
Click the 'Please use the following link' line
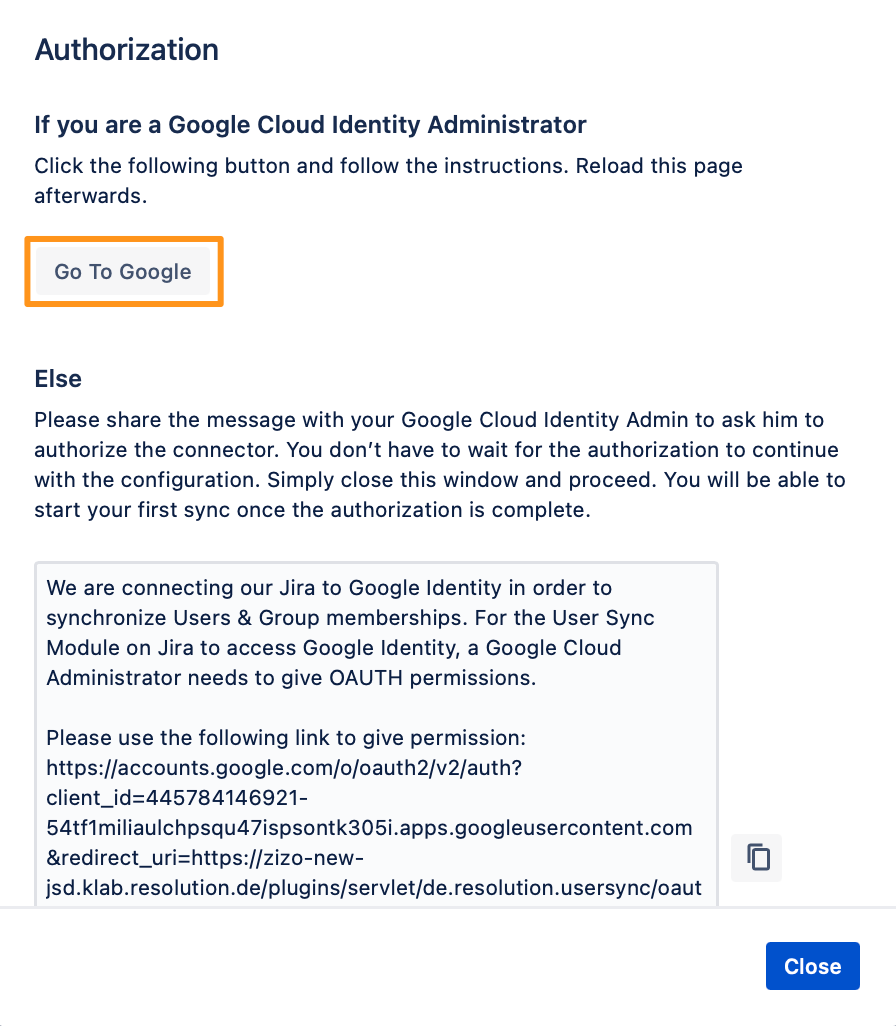point(286,737)
